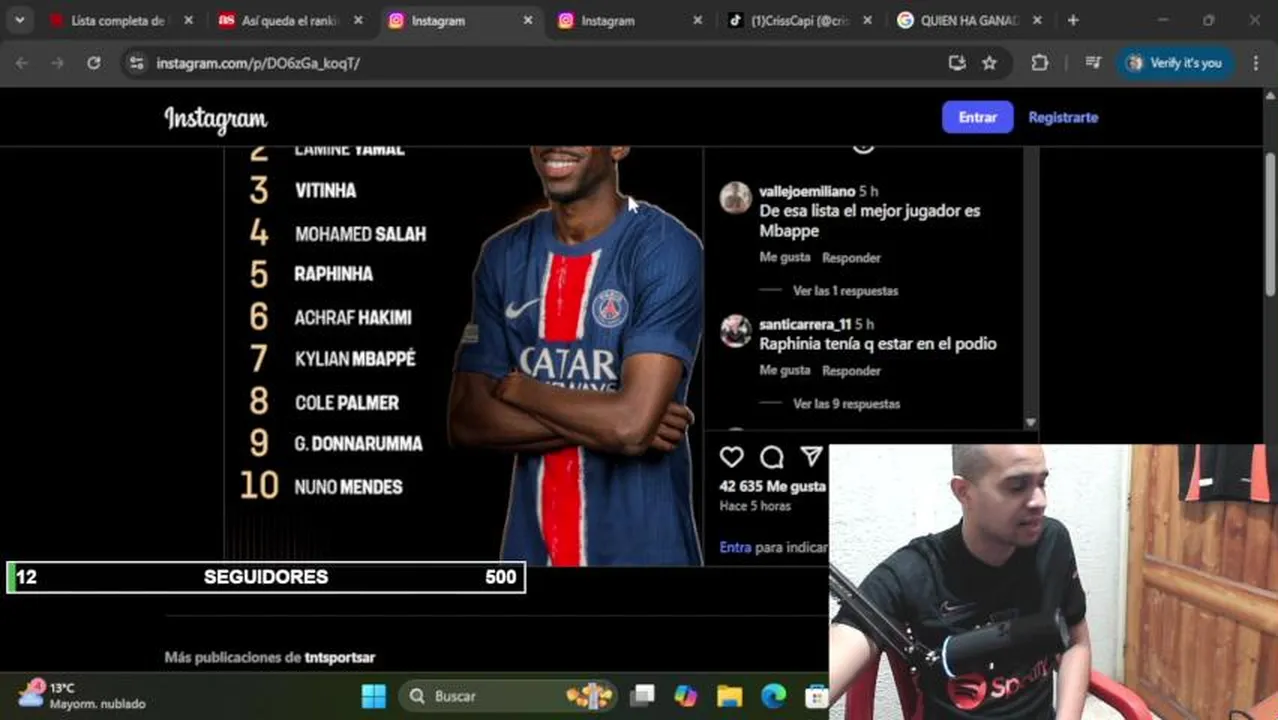Image resolution: width=1278 pixels, height=720 pixels.
Task: Go back to the previous page
Action: point(22,63)
